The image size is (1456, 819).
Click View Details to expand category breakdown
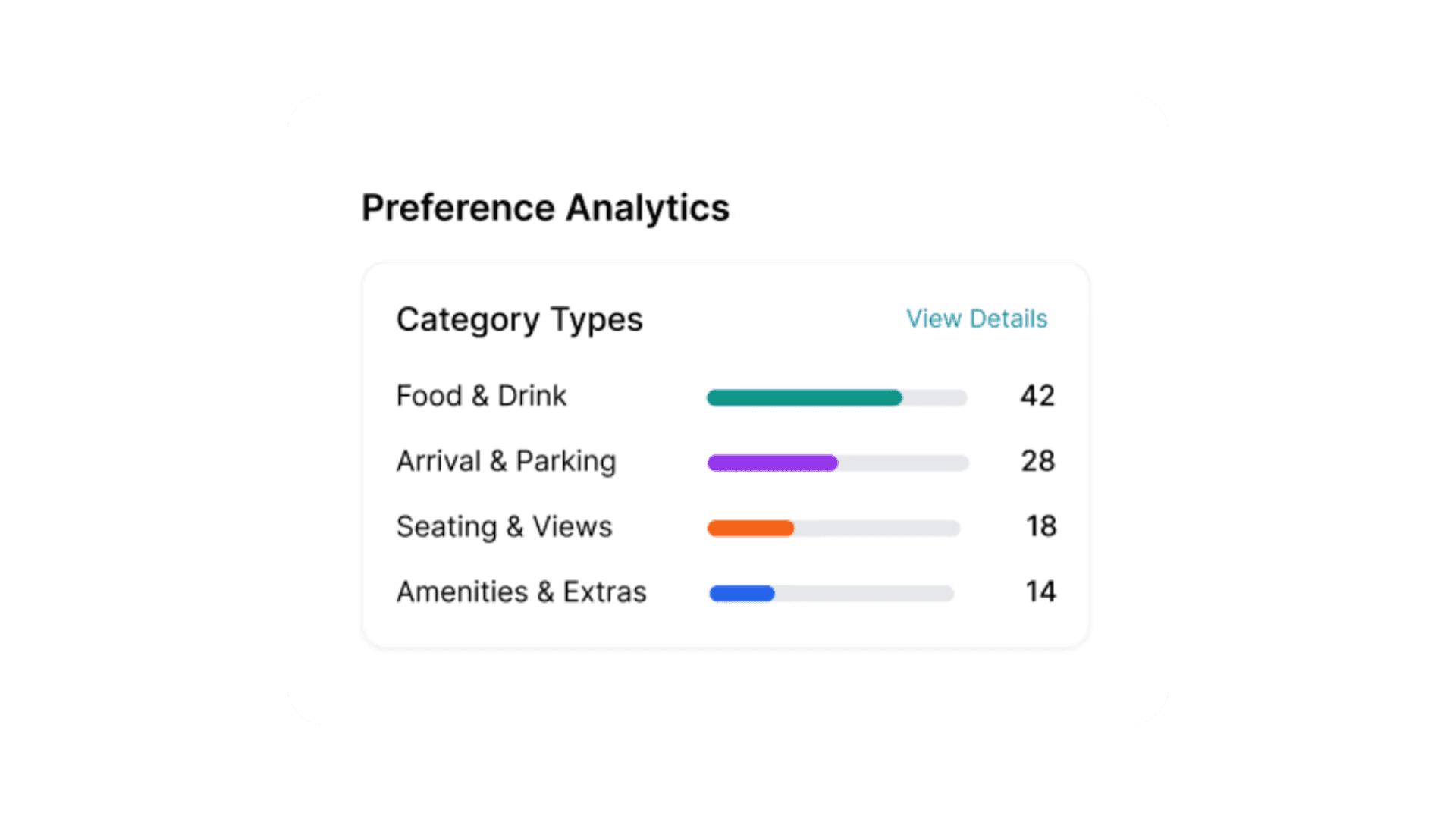click(976, 318)
